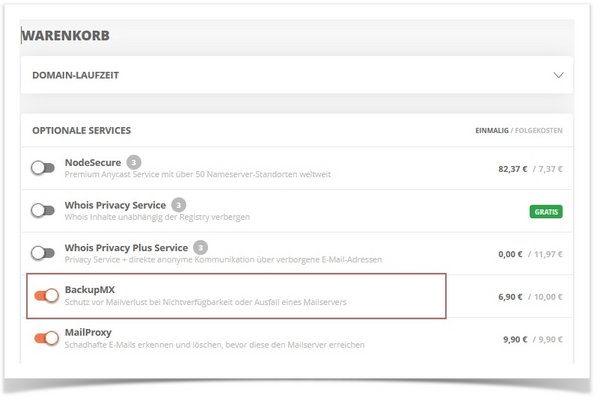Click the BackupMX service title
This screenshot has height=400, width=600.
pyautogui.click(x=90, y=290)
